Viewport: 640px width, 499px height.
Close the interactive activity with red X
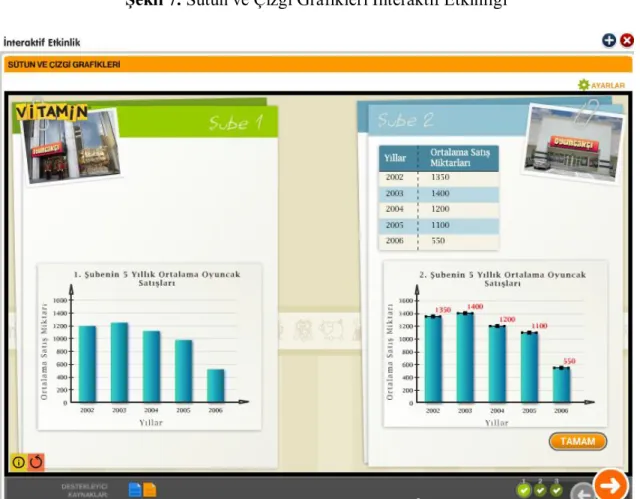[x=627, y=40]
